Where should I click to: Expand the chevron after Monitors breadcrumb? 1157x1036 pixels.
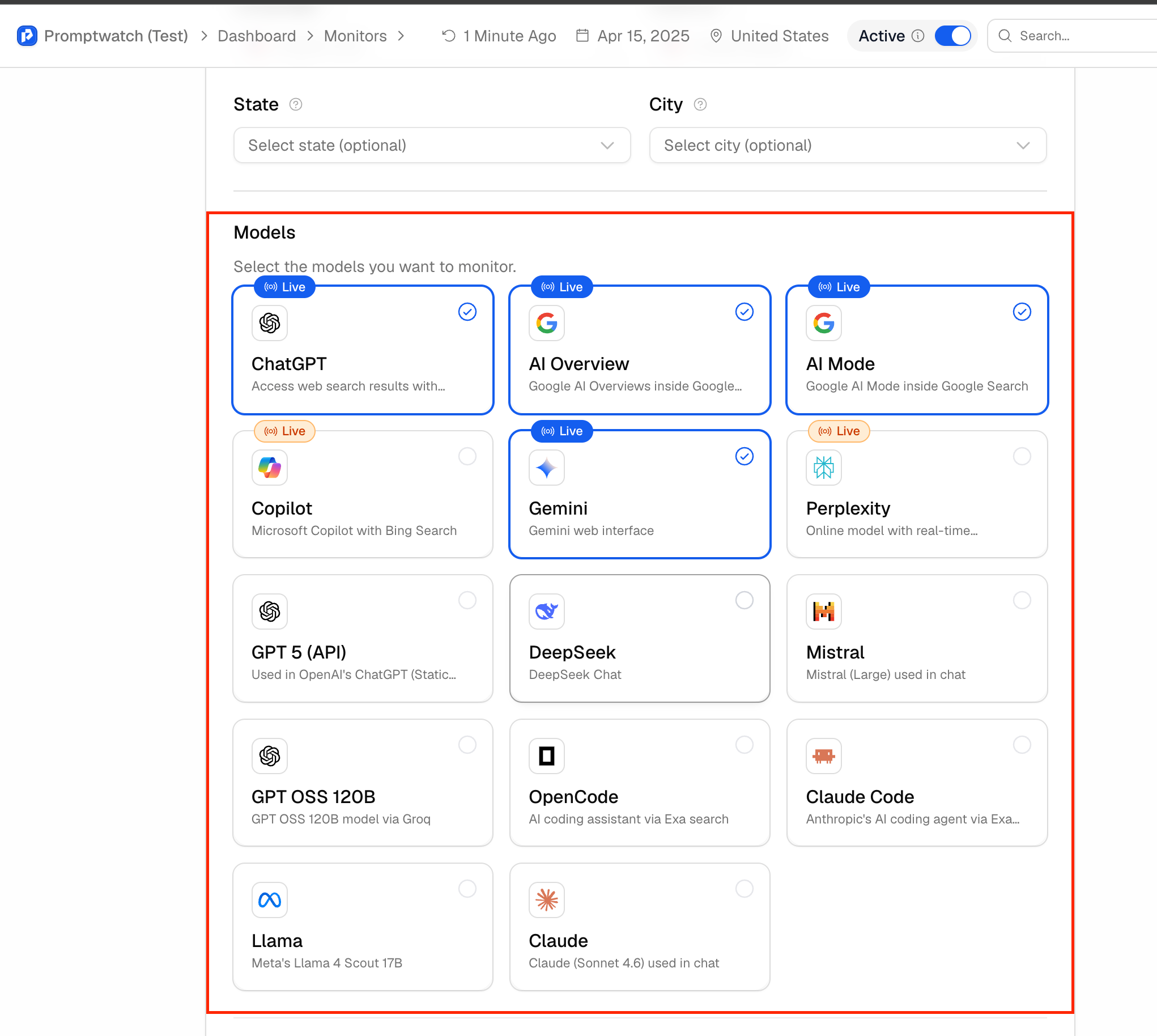[401, 36]
